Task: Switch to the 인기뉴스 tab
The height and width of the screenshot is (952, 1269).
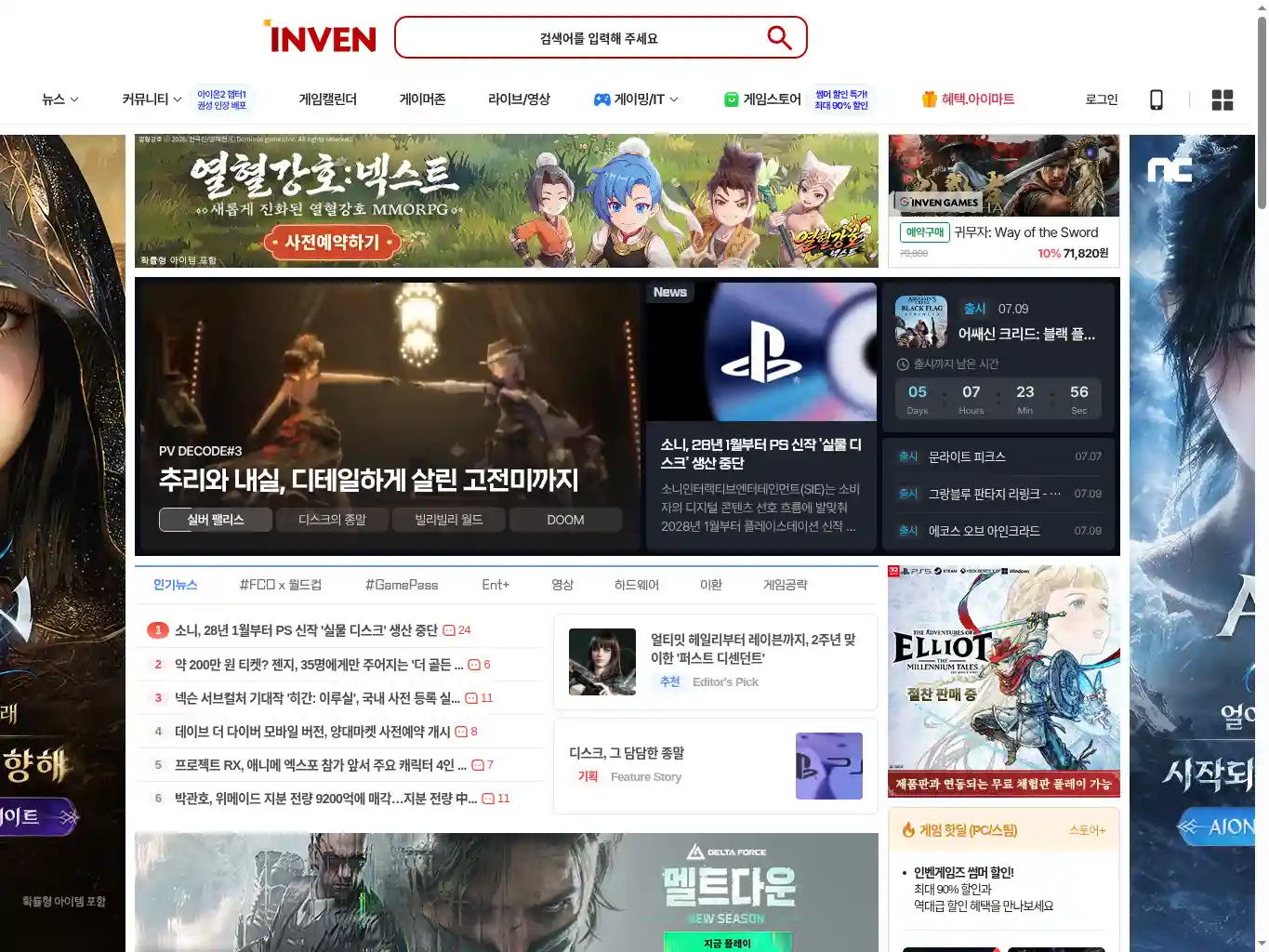Action: (x=176, y=585)
